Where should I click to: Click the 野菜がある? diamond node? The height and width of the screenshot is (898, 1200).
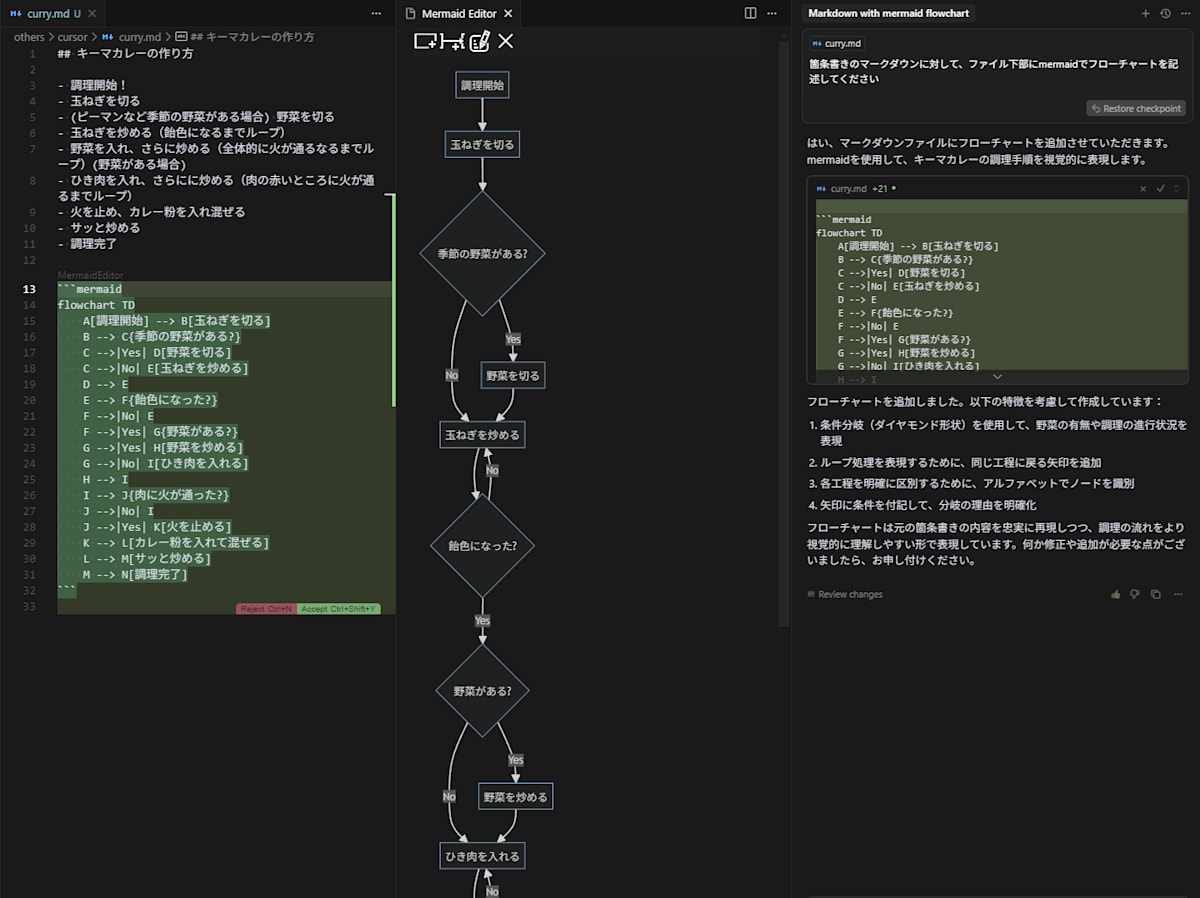482,691
